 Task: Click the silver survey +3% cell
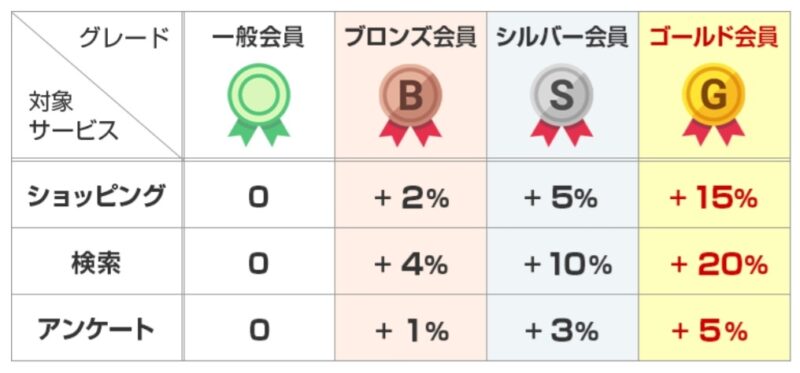pyautogui.click(x=561, y=332)
